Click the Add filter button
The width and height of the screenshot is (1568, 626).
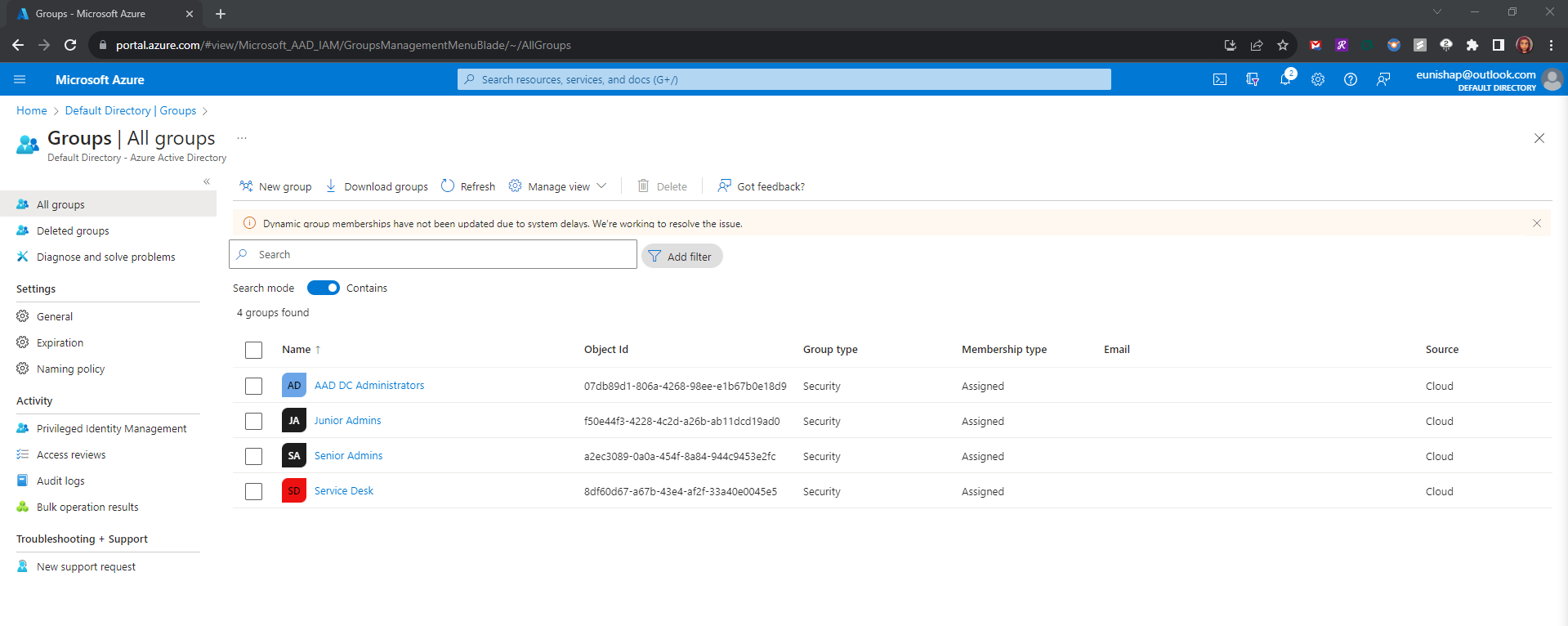click(681, 256)
